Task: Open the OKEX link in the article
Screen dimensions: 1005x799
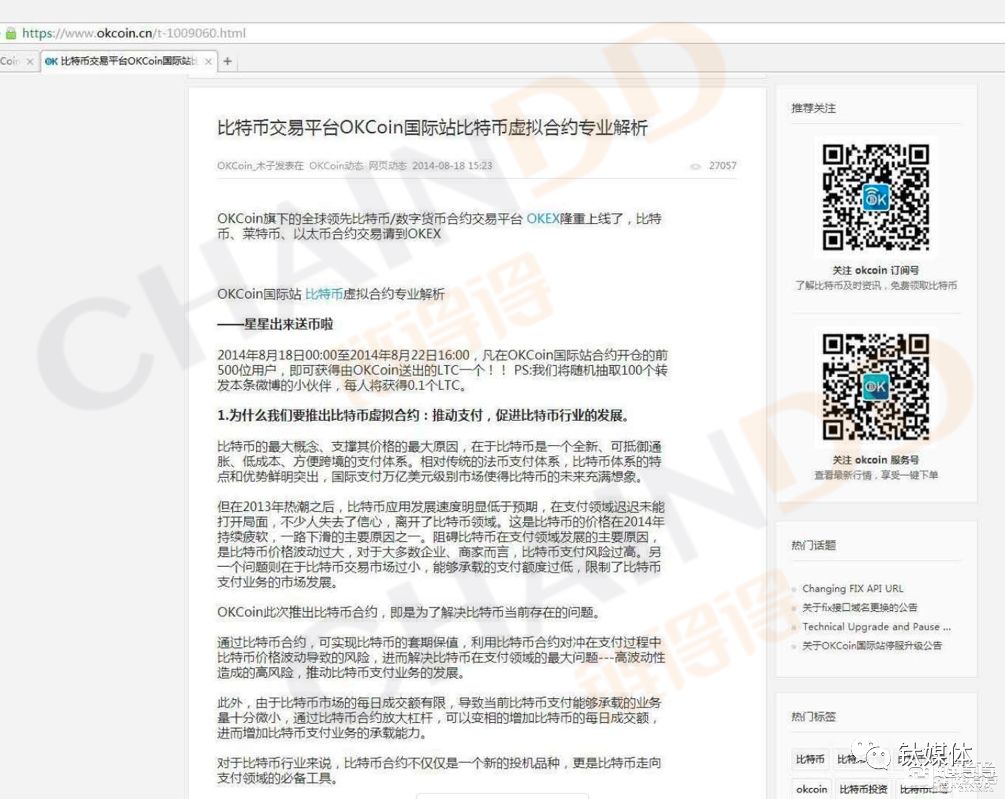Action: (x=541, y=217)
